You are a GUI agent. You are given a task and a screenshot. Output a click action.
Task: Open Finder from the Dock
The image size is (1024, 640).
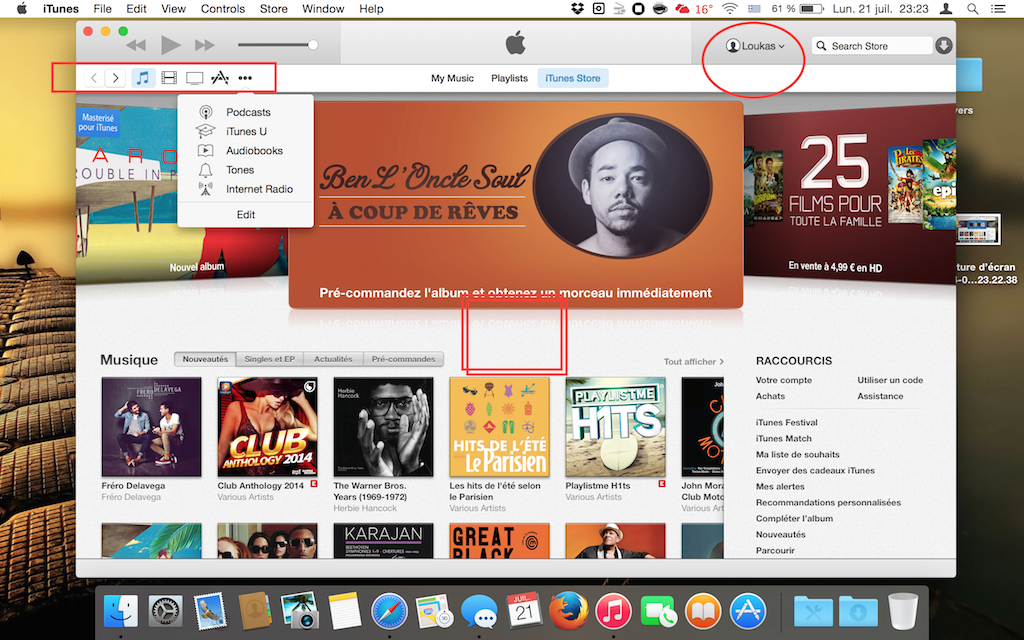click(121, 612)
